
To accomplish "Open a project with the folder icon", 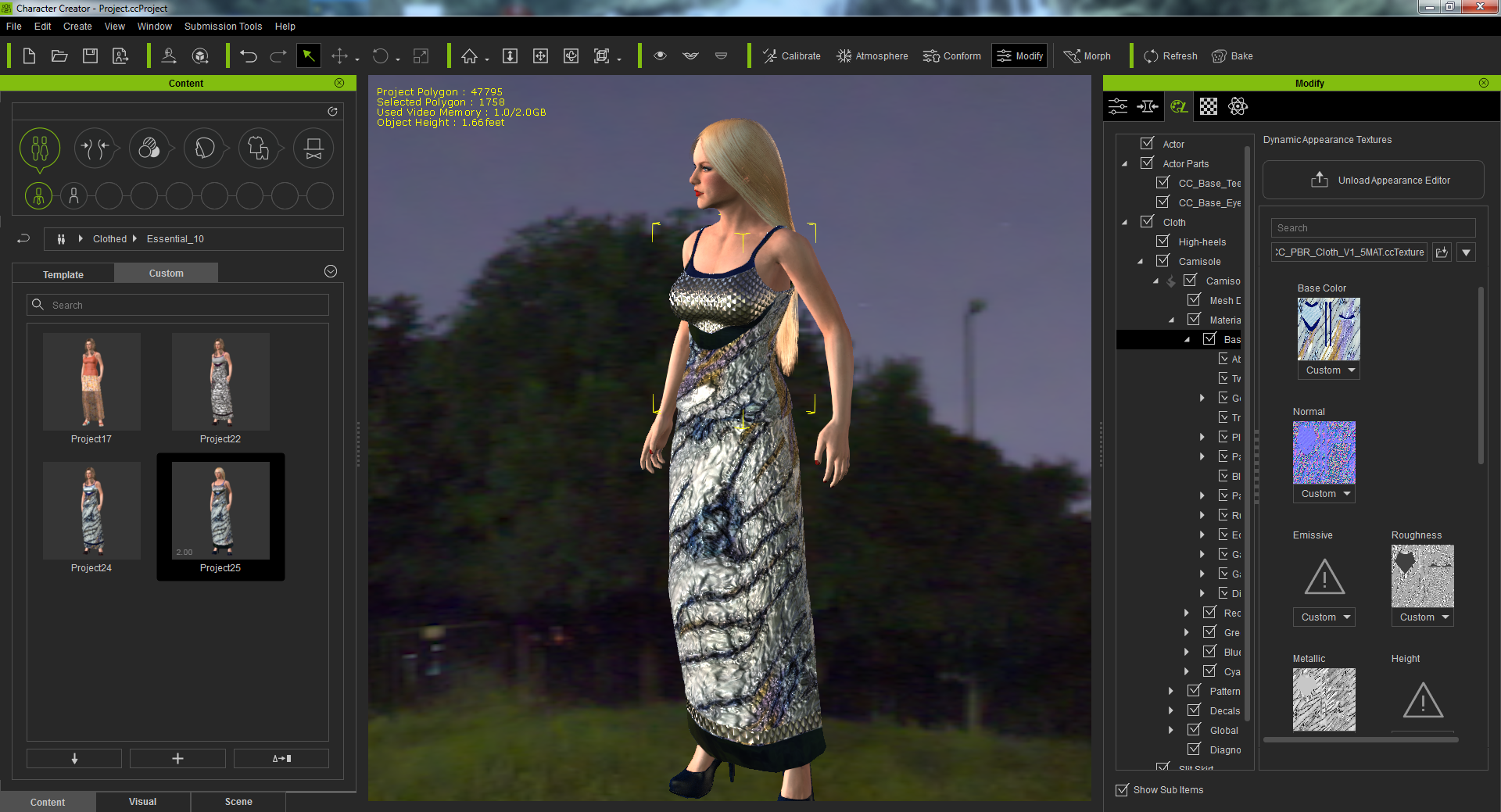I will point(59,56).
